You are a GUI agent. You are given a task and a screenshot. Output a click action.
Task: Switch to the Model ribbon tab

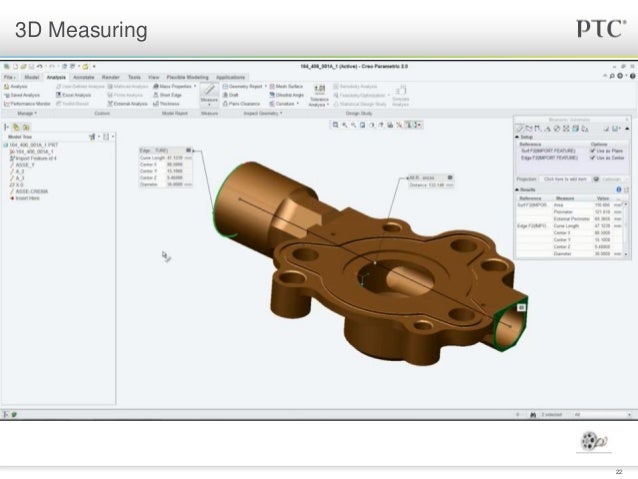point(32,77)
